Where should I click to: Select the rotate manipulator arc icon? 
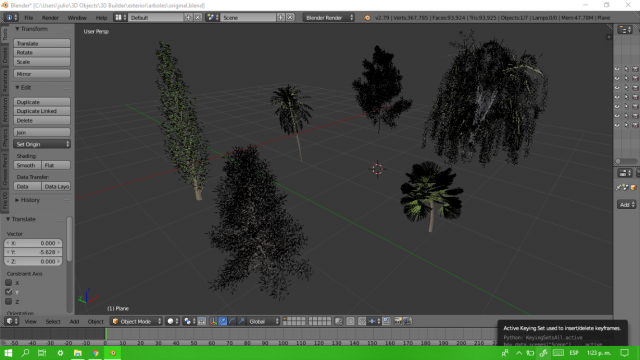pos(232,321)
